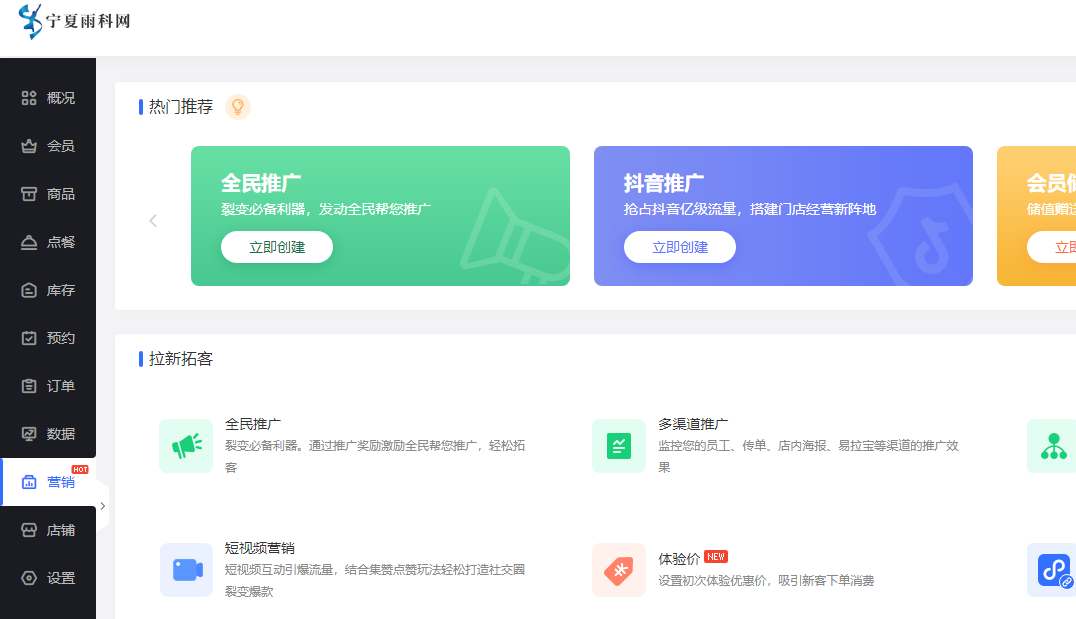Viewport: 1076px width, 619px height.
Task: Open the 数据 data icon
Action: pyautogui.click(x=29, y=434)
